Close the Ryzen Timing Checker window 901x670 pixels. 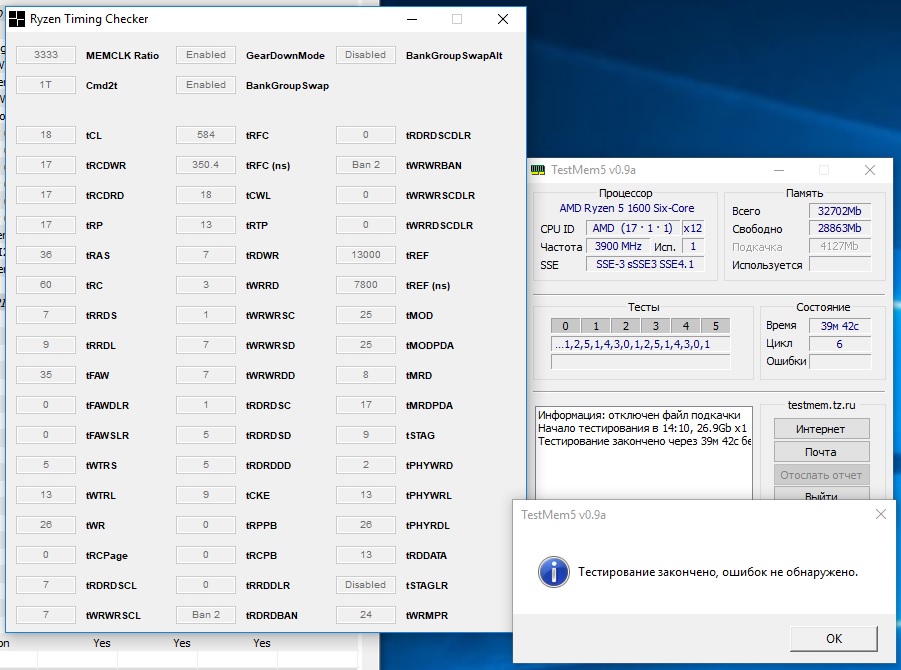point(503,19)
